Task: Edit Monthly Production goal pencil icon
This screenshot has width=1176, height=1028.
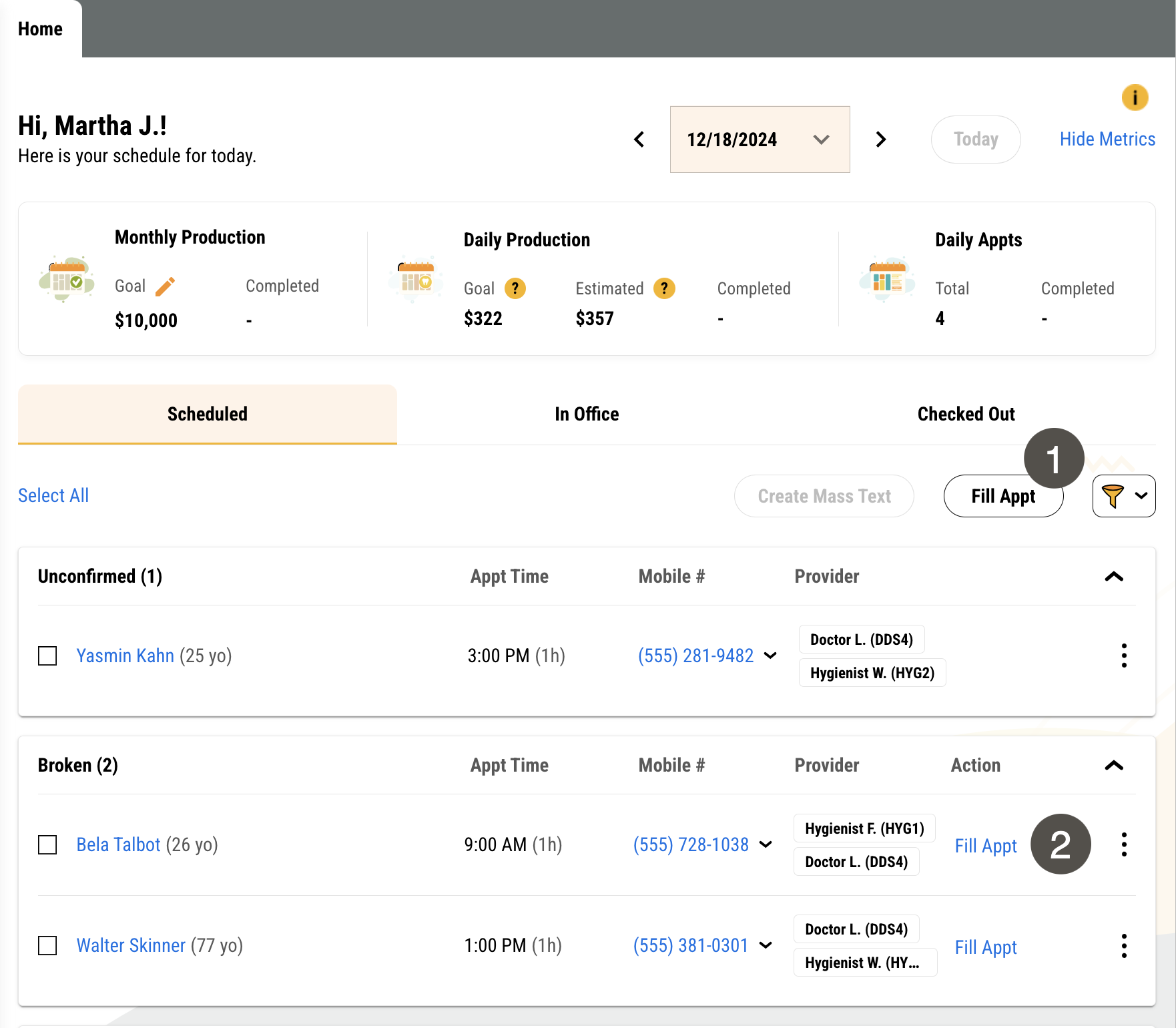Action: tap(165, 286)
